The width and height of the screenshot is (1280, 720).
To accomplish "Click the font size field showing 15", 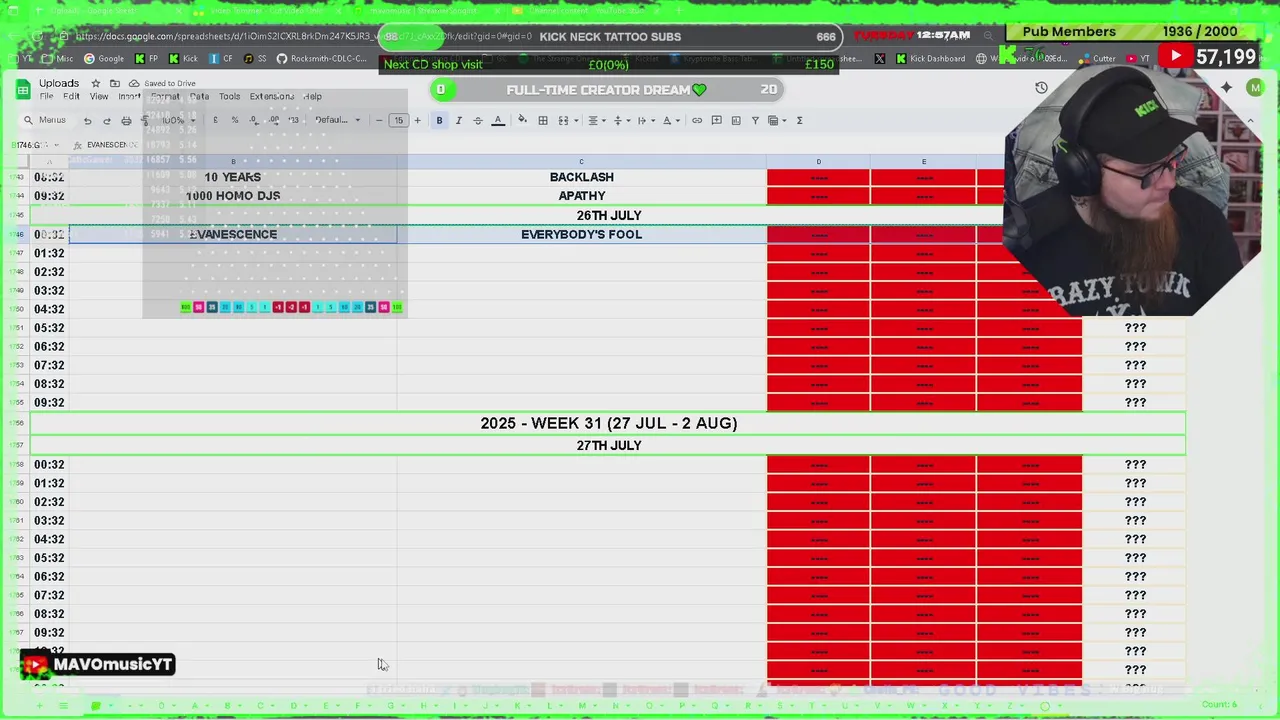I will coord(398,120).
